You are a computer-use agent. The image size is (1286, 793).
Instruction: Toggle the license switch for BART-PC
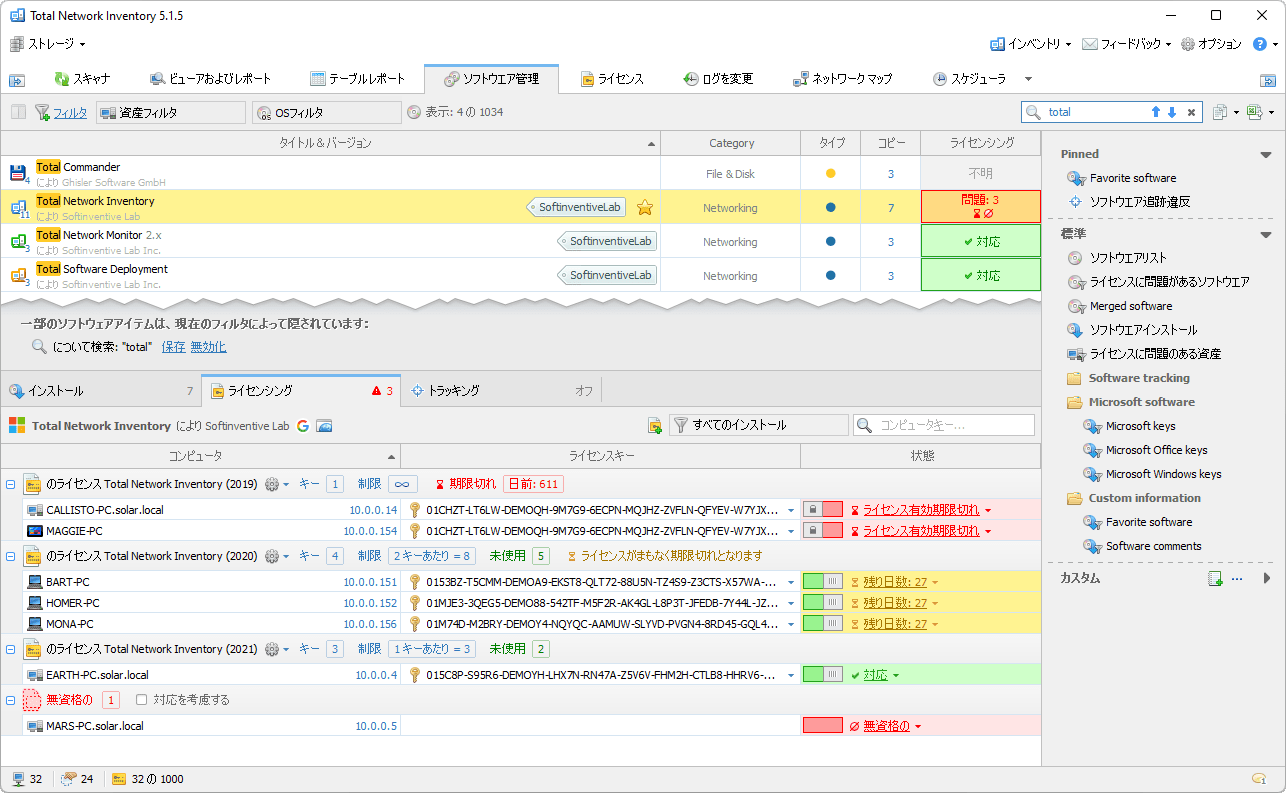pos(823,582)
